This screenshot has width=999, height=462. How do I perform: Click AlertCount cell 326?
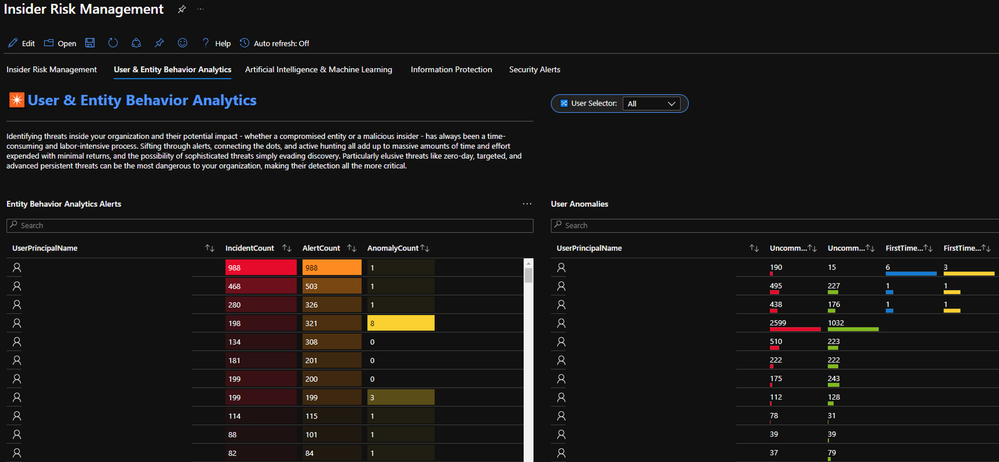pos(332,305)
